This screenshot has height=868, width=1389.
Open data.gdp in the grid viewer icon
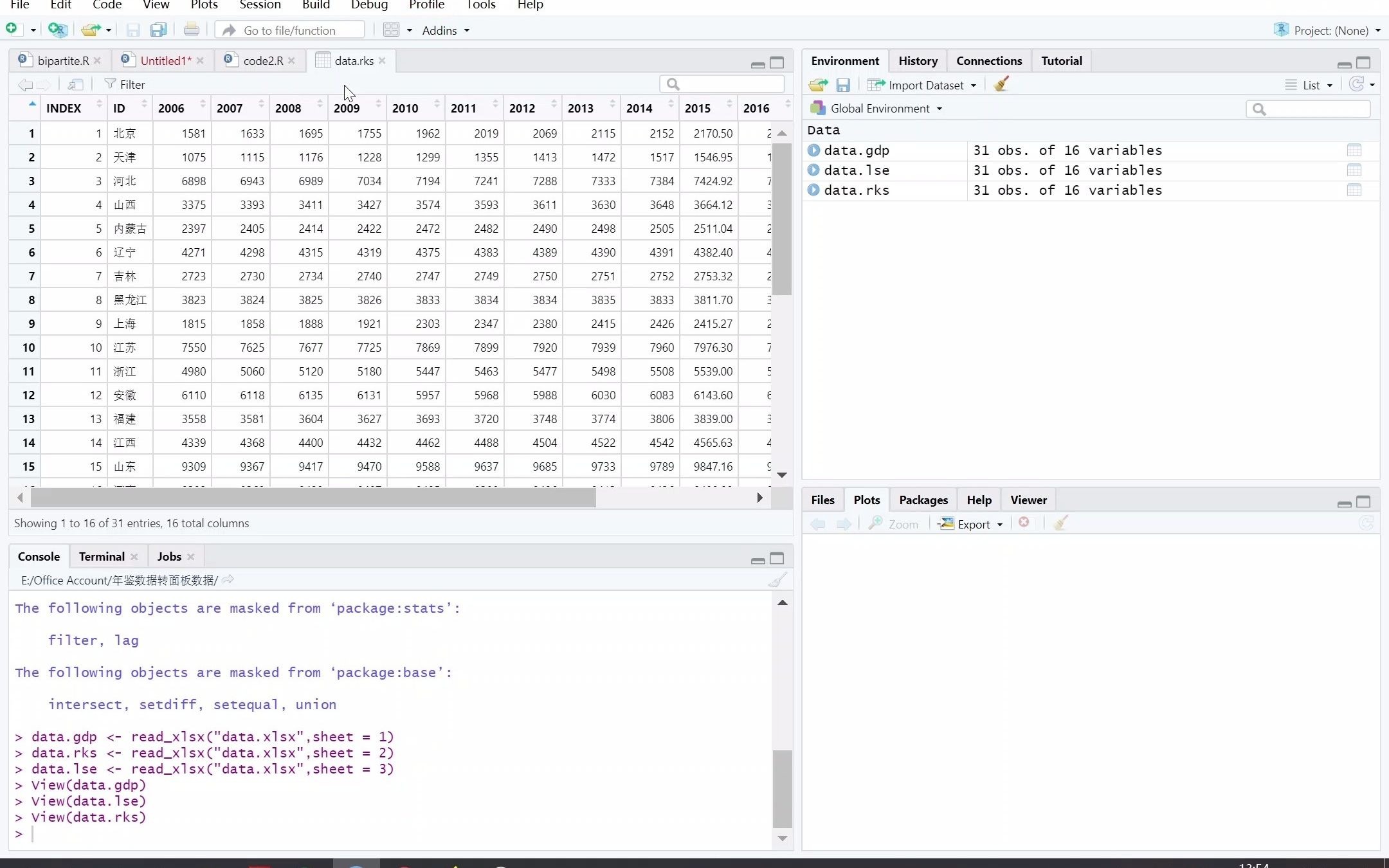click(1354, 150)
